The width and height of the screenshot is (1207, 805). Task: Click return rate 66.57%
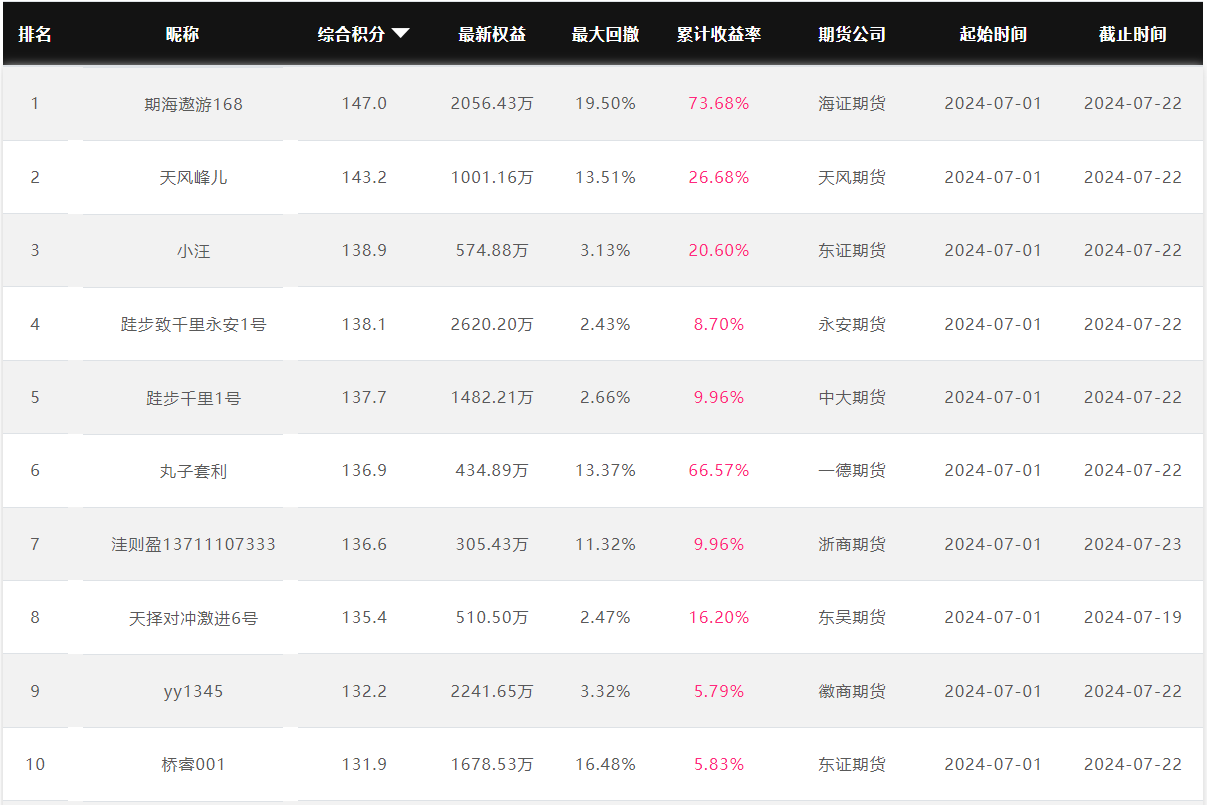pos(719,470)
